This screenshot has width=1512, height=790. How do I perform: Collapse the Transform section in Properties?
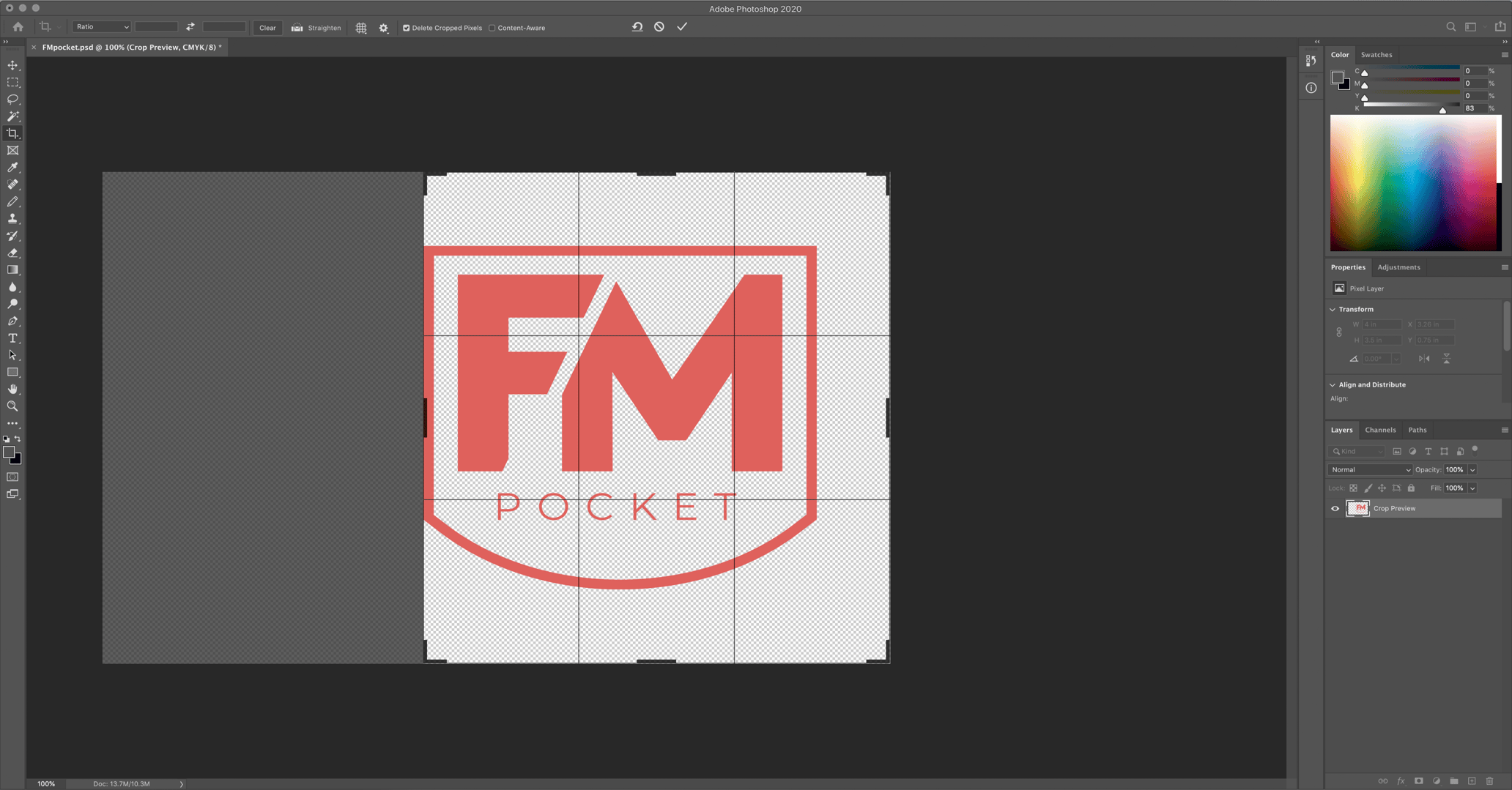1333,309
